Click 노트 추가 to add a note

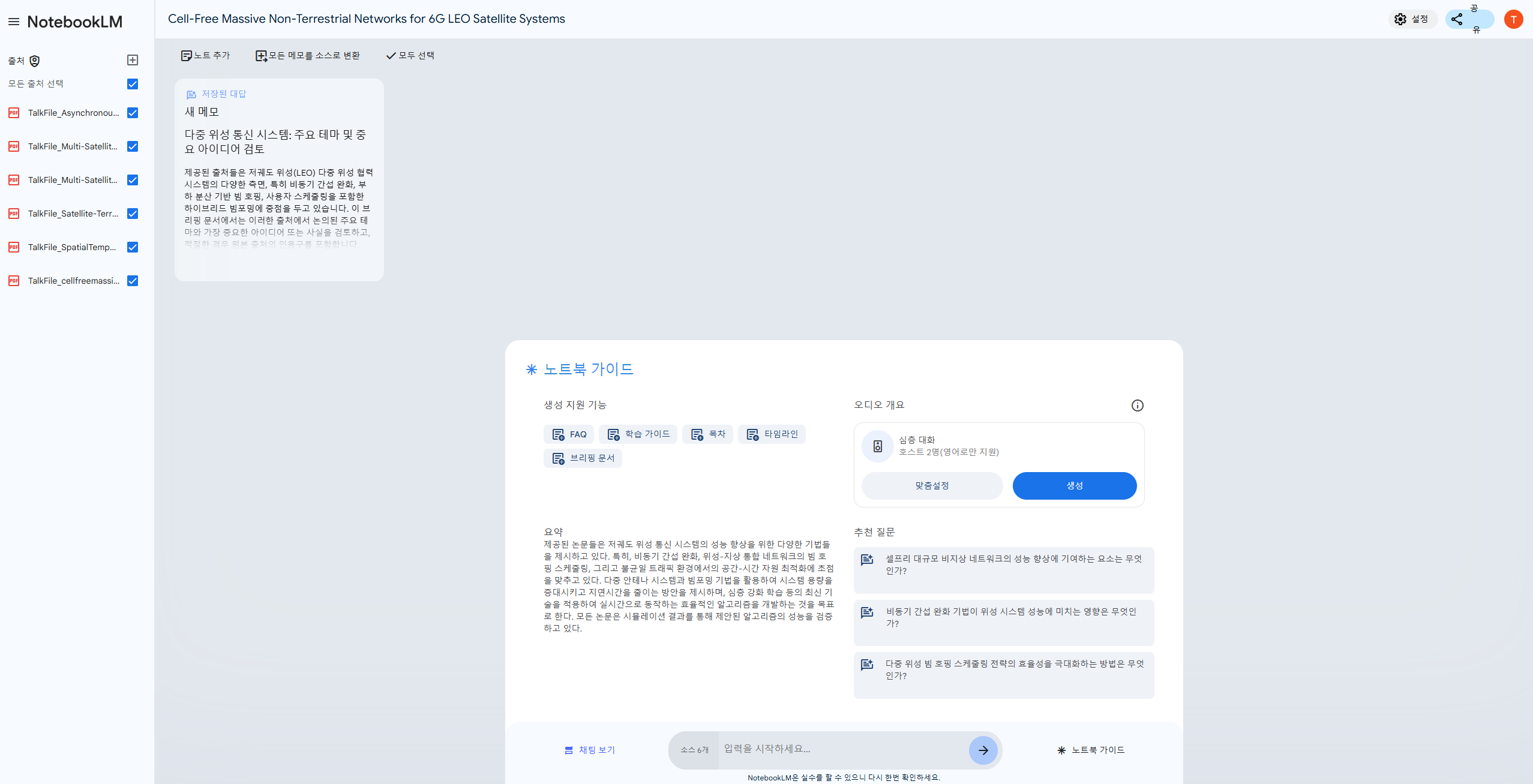(x=205, y=55)
